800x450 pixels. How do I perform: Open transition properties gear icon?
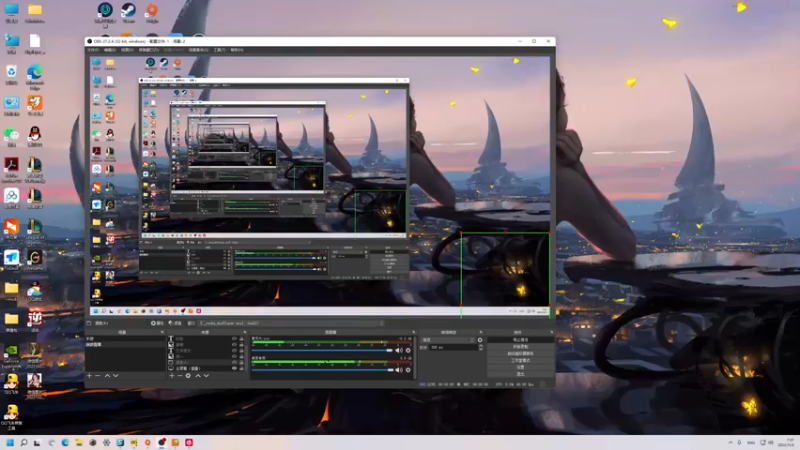[x=480, y=340]
